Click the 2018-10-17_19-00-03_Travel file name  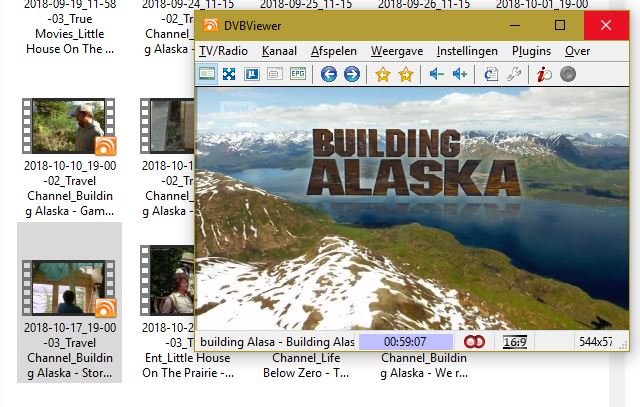coord(70,350)
